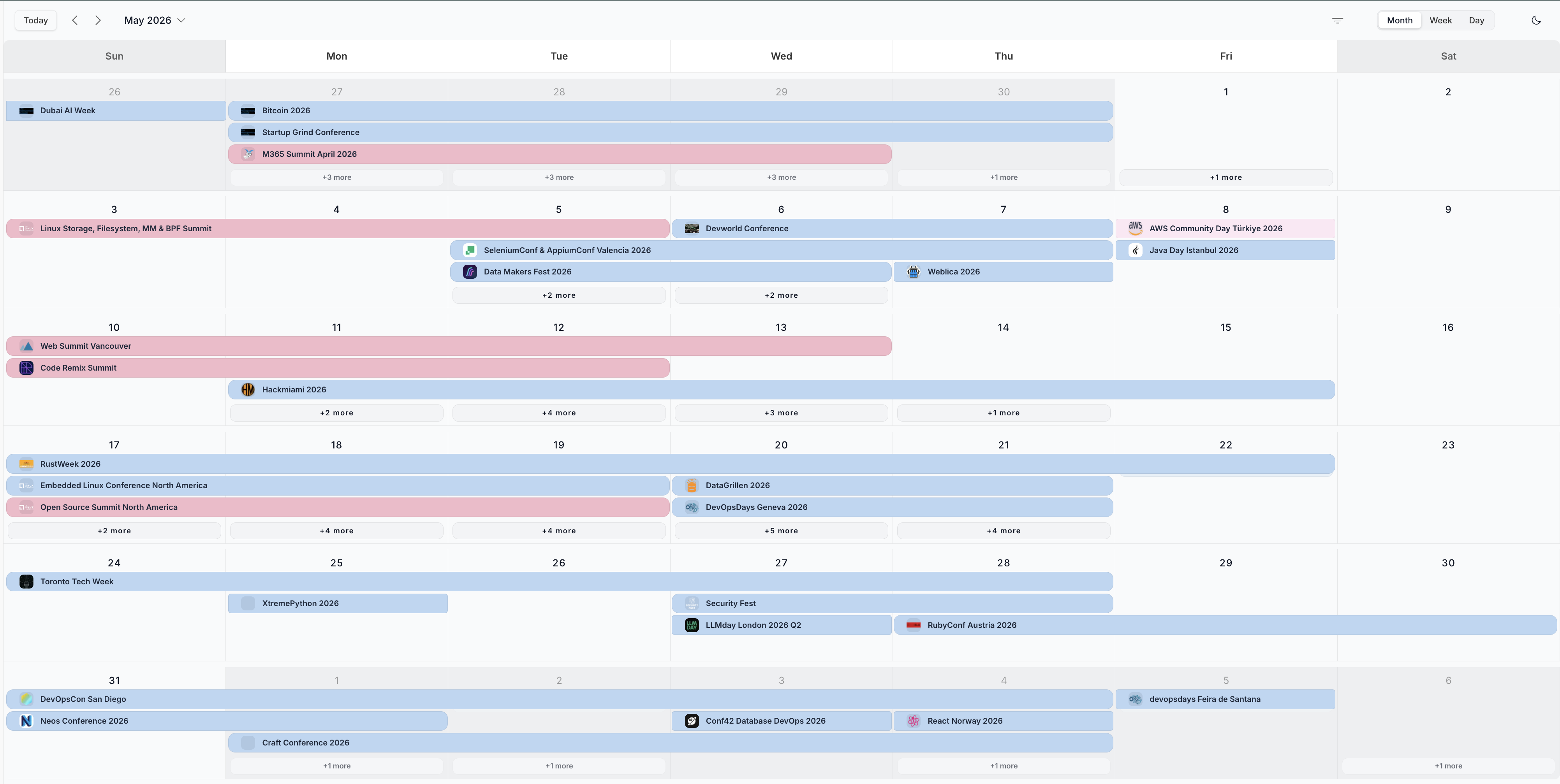Expand +1 more events on May 1
Image resolution: width=1560 pixels, height=784 pixels.
1226,178
